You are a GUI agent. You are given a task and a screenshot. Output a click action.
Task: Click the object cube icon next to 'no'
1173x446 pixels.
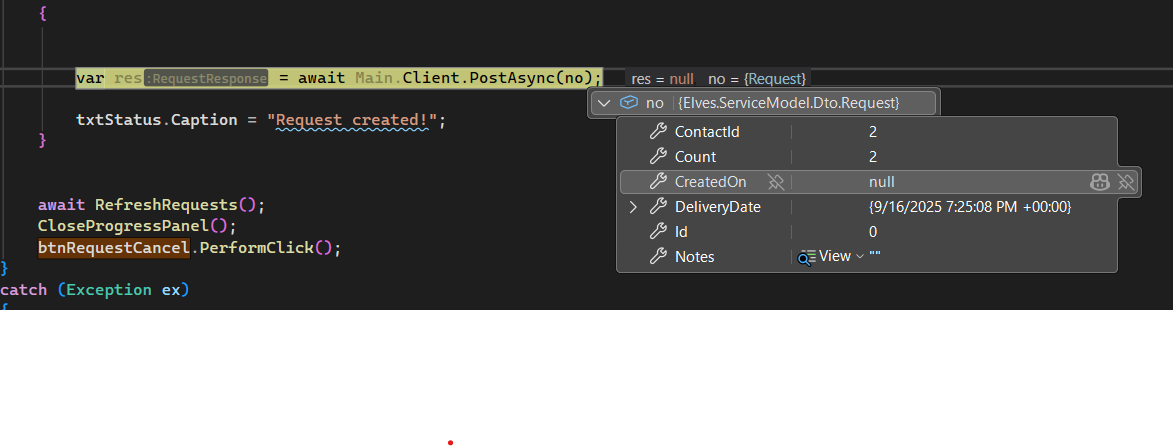point(629,103)
